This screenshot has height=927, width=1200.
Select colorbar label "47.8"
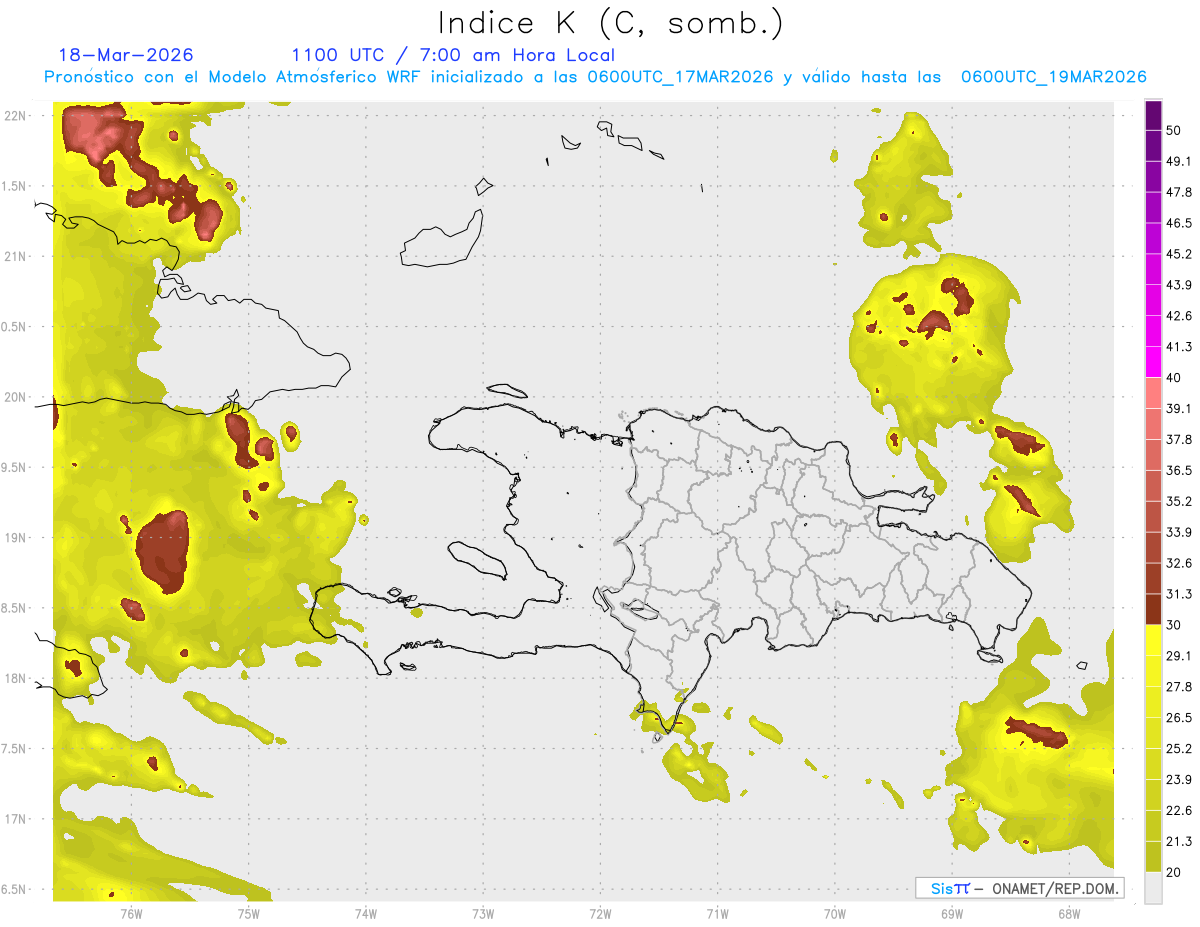[1180, 192]
